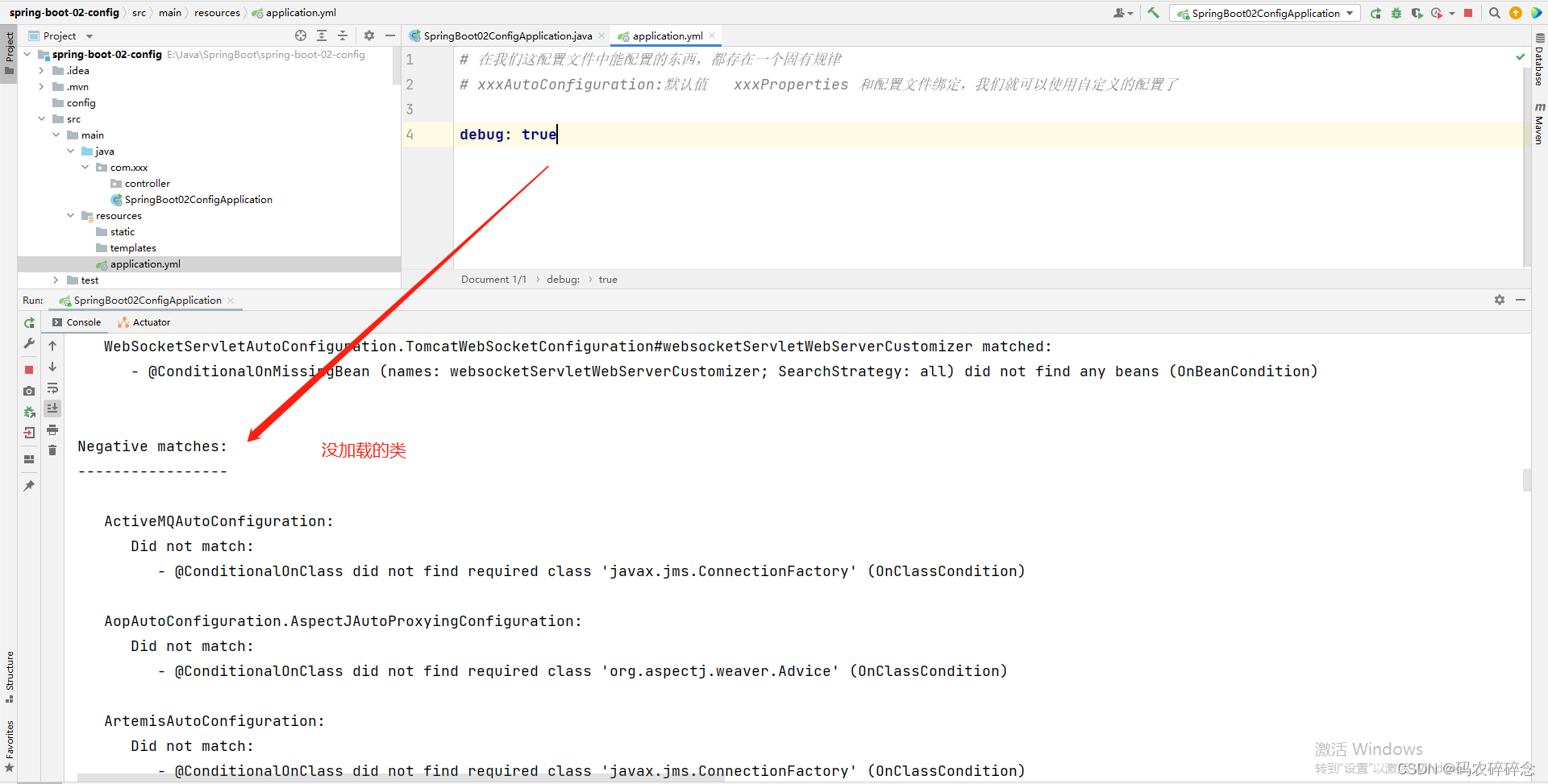
Task: Click the wrench Modify Run Configuration icon
Action: [x=29, y=343]
